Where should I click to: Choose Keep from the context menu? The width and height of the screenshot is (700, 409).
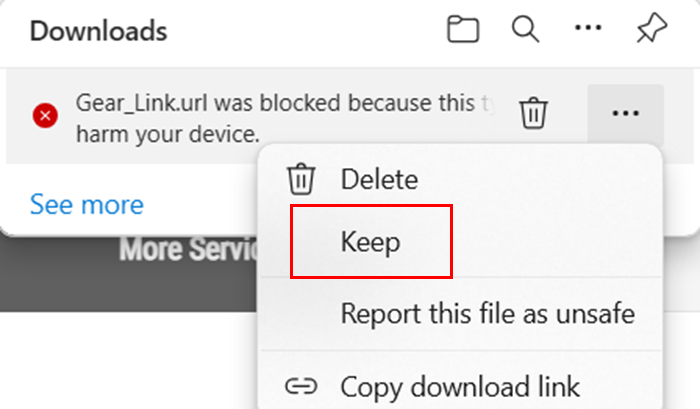(x=371, y=242)
